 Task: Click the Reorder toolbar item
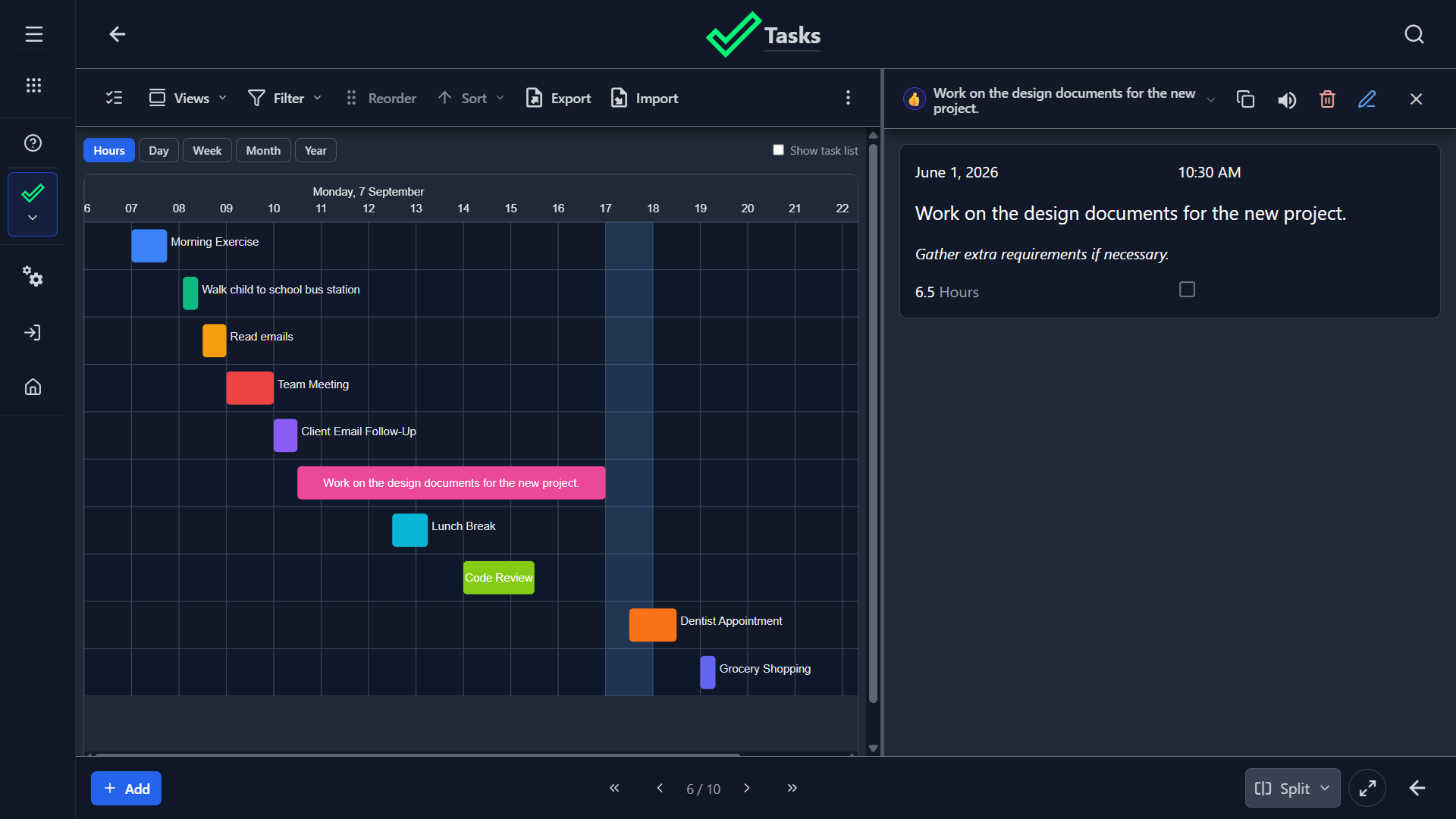click(381, 98)
